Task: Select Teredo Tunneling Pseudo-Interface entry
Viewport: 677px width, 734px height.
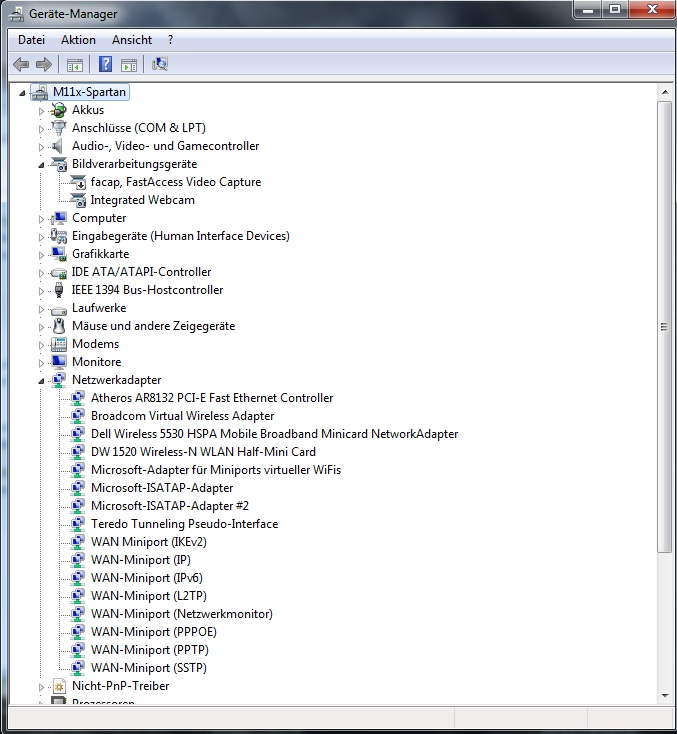Action: tap(184, 524)
